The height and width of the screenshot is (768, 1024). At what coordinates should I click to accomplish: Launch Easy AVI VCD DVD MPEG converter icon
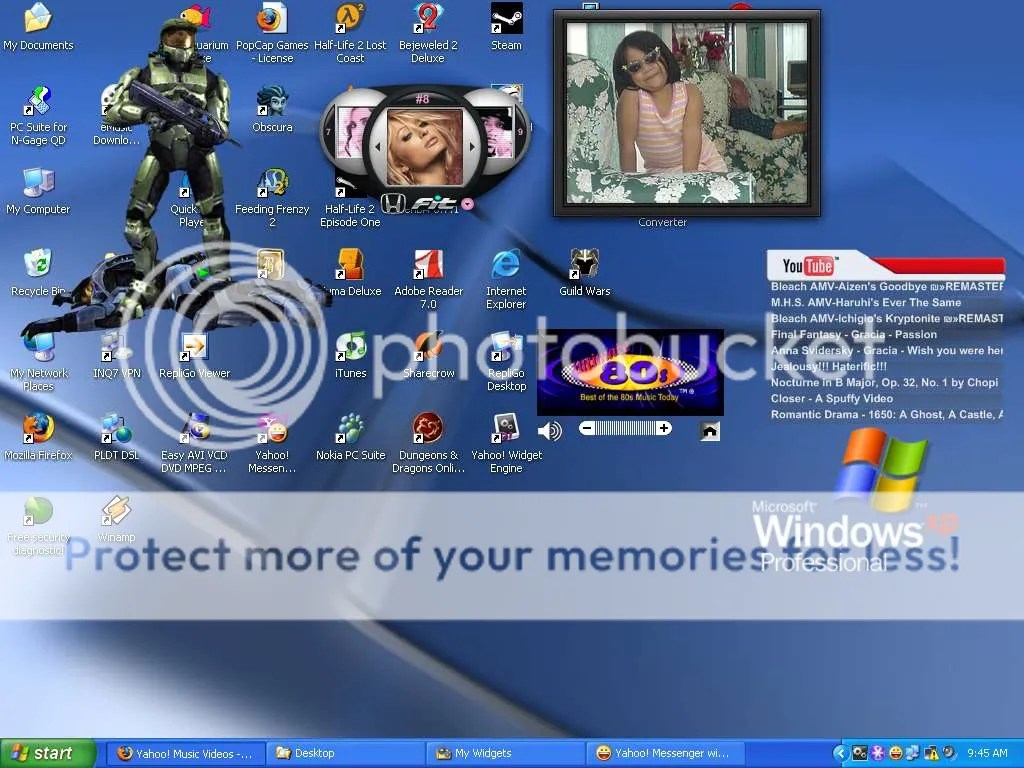point(194,443)
